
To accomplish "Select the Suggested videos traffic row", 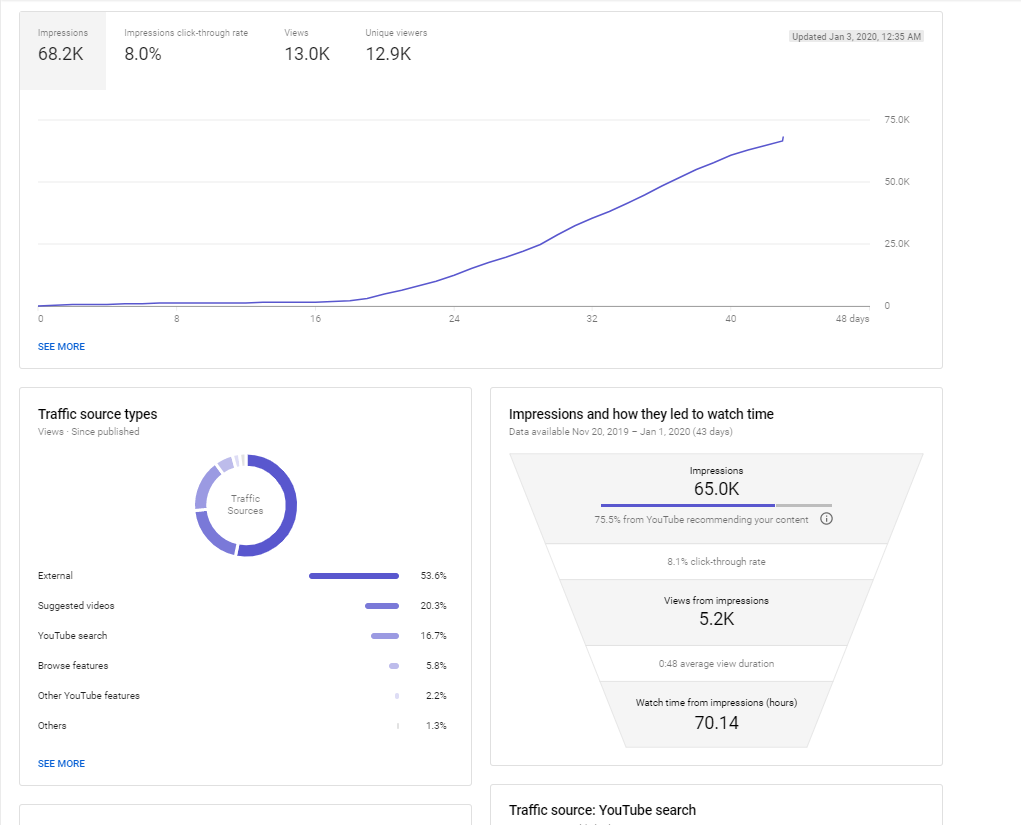I will pos(242,606).
